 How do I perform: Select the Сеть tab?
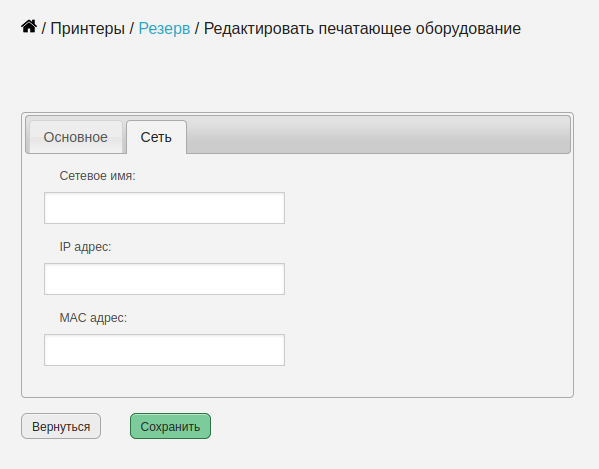(156, 137)
